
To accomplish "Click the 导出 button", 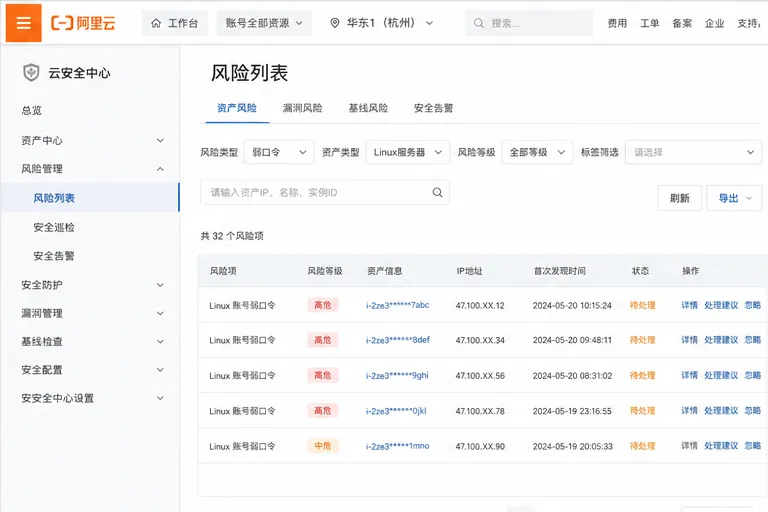I will point(734,198).
